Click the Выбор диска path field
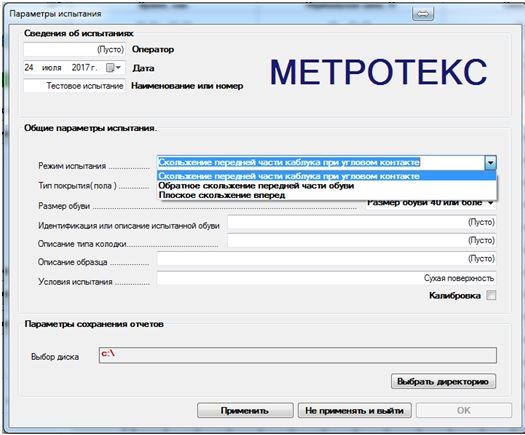Viewport: 525px width, 435px height. pyautogui.click(x=298, y=355)
